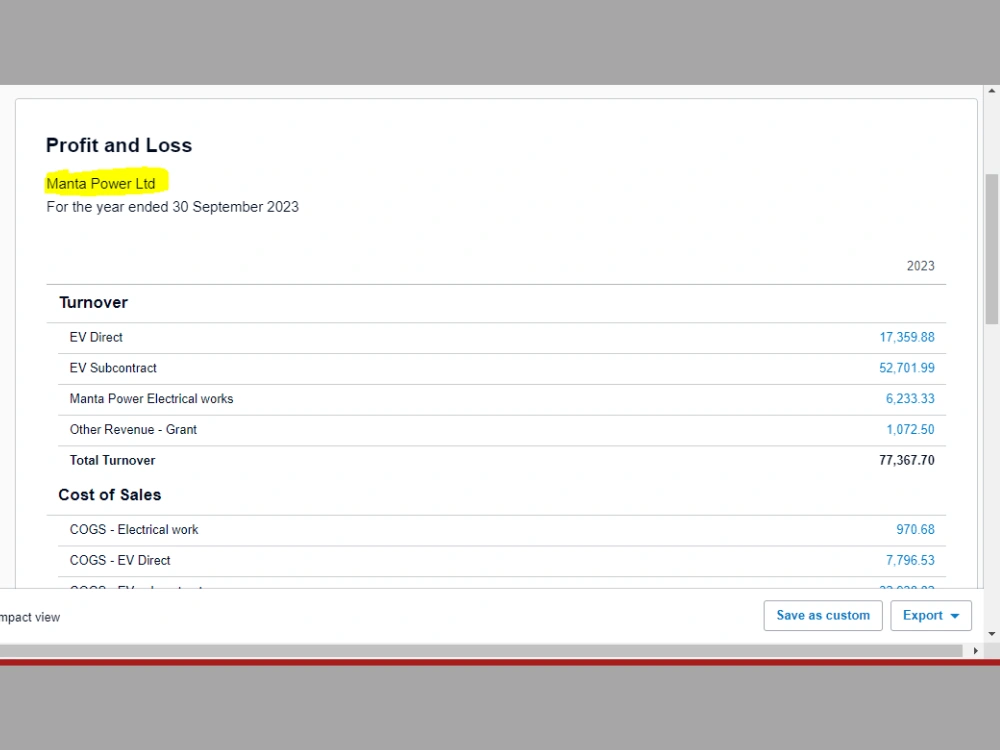The height and width of the screenshot is (750, 1000).
Task: Select the EV Subcontract row label
Action: pos(113,368)
